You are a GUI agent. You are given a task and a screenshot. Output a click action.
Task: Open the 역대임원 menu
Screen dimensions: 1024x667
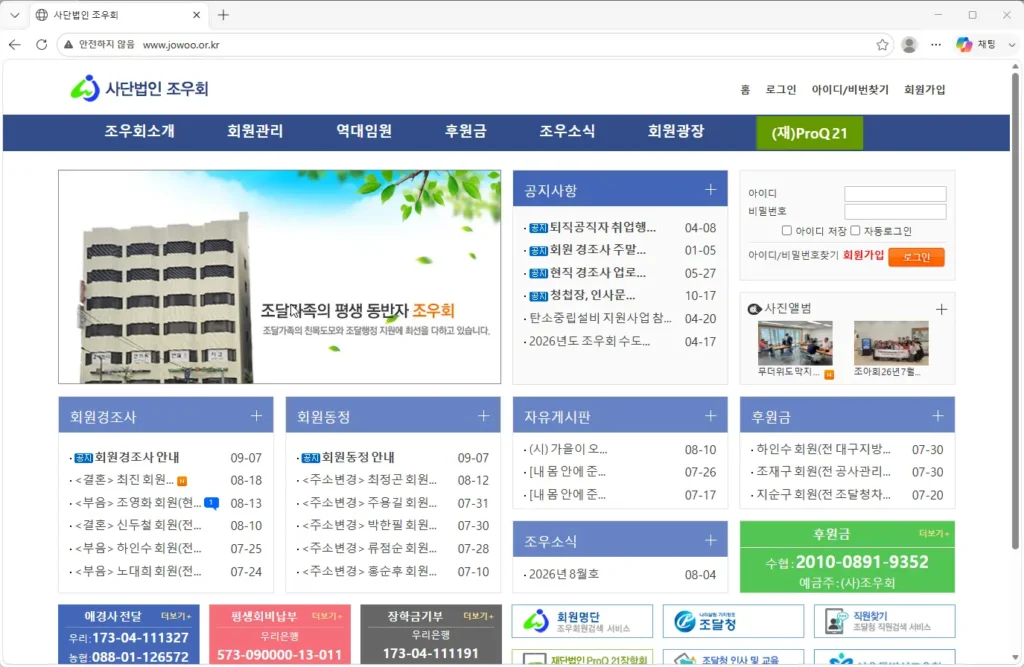pyautogui.click(x=364, y=131)
